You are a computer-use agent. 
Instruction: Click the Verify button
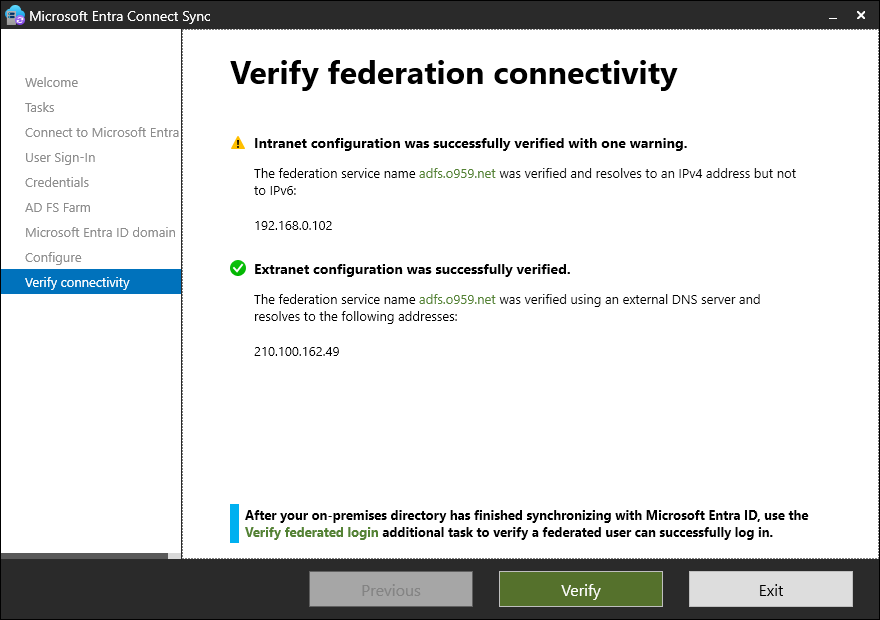tap(581, 590)
